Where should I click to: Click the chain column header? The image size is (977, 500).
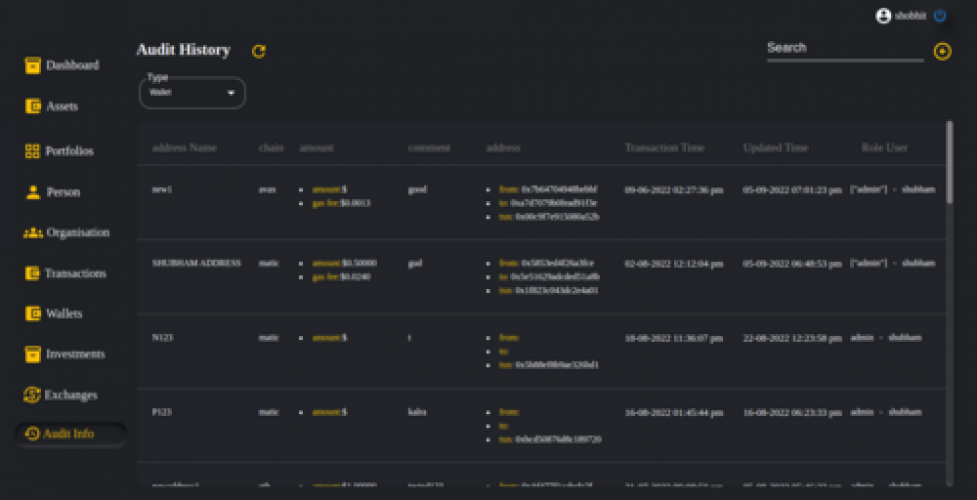271,148
